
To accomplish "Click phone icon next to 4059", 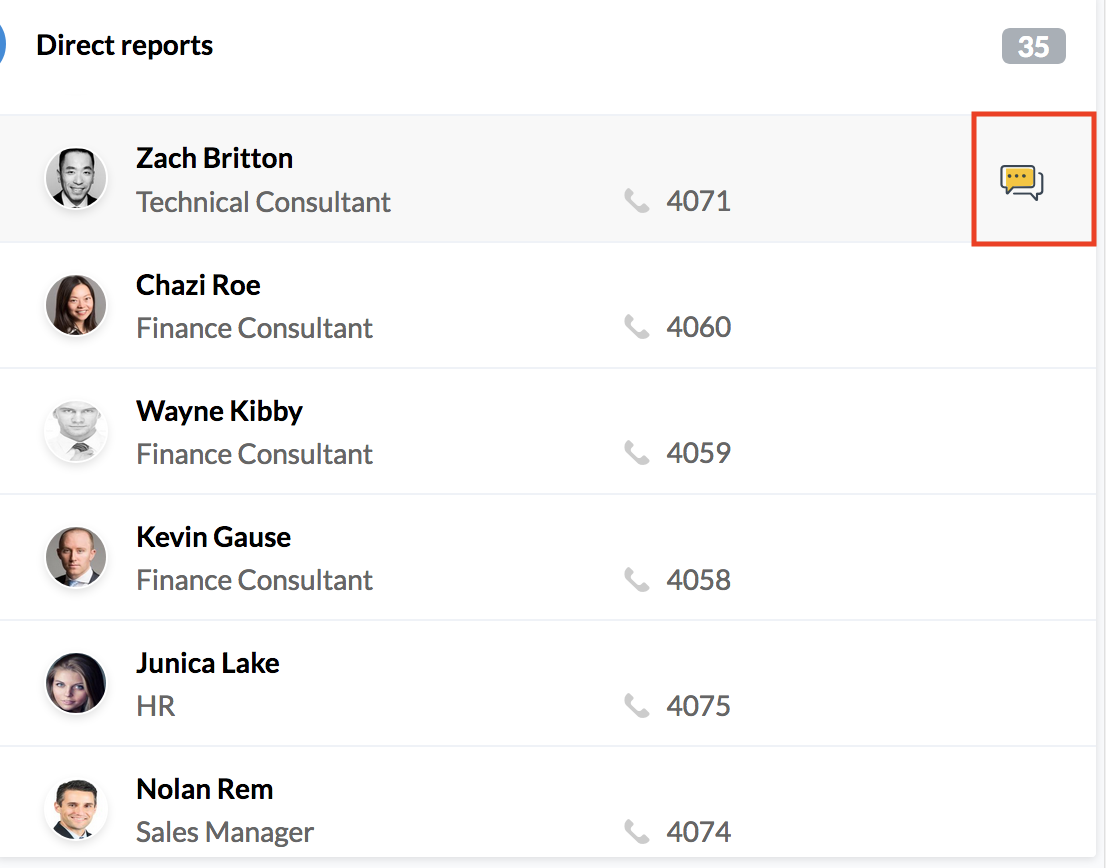I will click(x=636, y=453).
